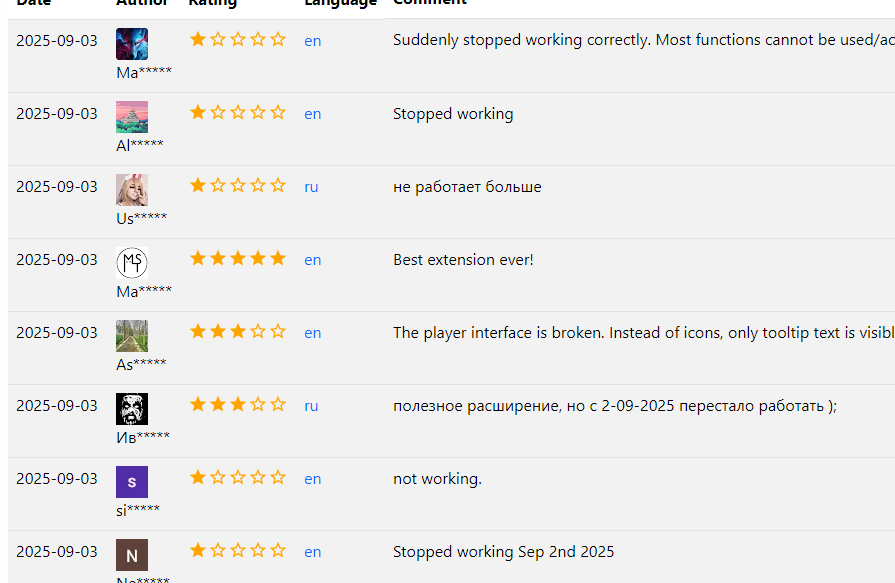This screenshot has height=583, width=895.
Task: Click the three-star rating for the 'player interface is broken' review
Action: (x=238, y=332)
